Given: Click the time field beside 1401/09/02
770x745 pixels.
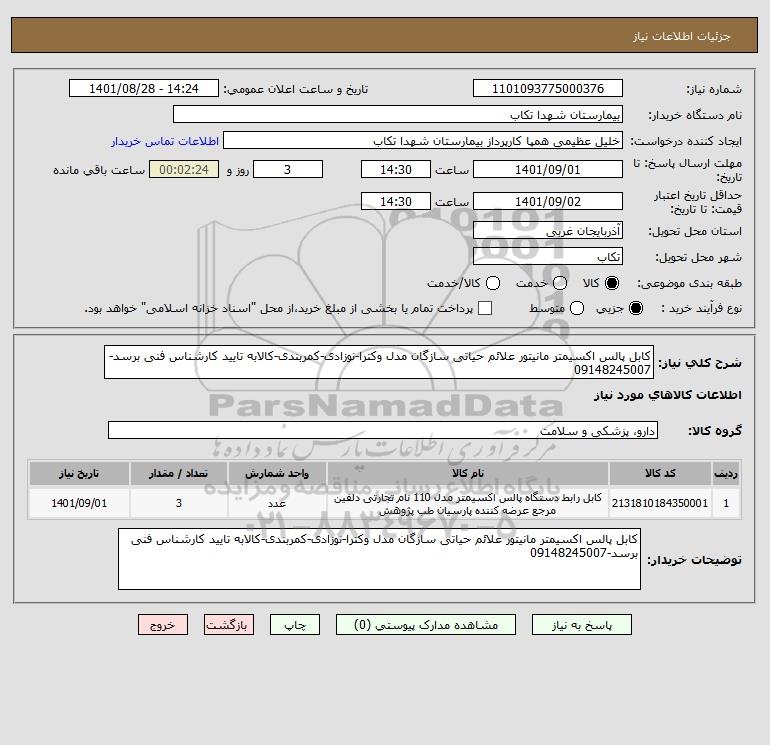Looking at the screenshot, I should (x=396, y=201).
